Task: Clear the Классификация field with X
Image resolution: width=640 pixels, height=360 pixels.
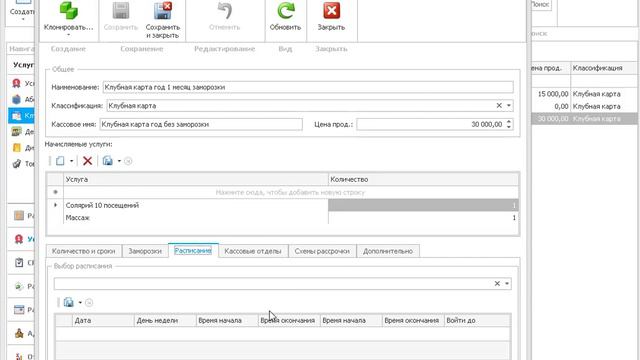Action: 499,105
